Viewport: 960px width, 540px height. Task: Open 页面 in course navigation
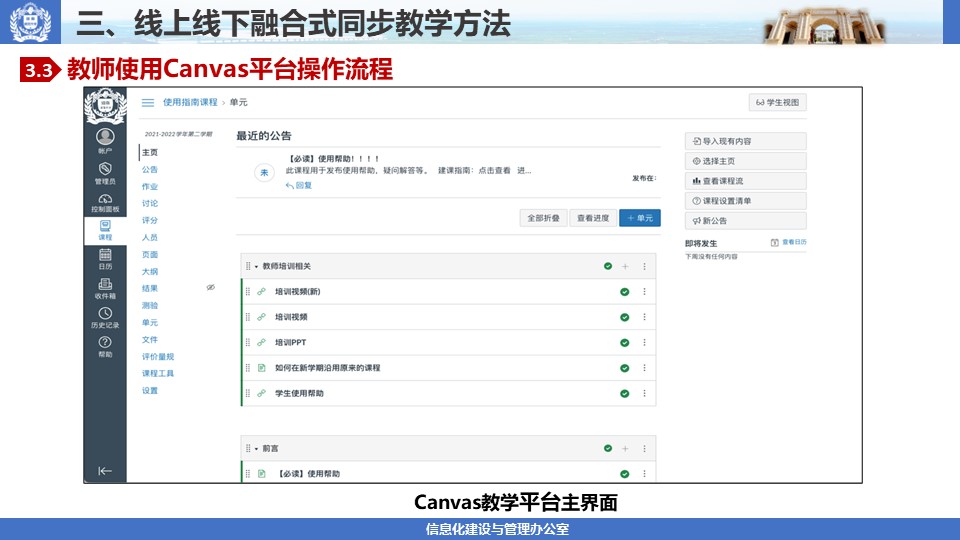(150, 255)
